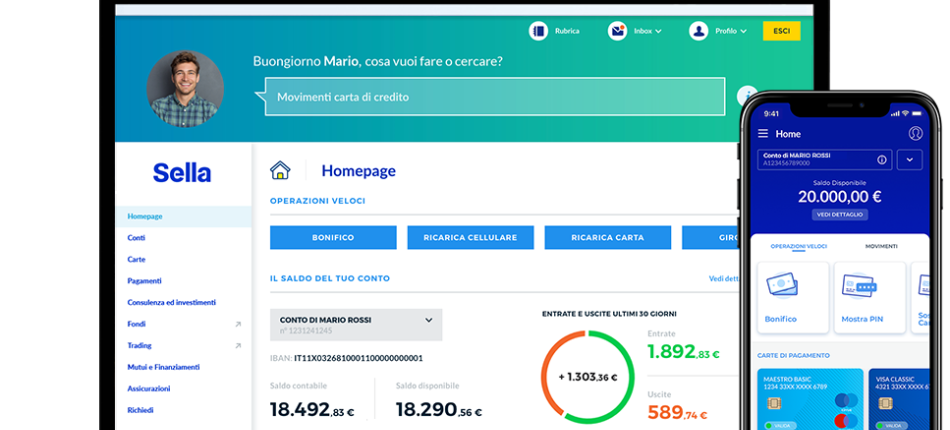The height and width of the screenshot is (430, 950).
Task: Switch to the Movimenti tab on phone
Action: point(881,245)
